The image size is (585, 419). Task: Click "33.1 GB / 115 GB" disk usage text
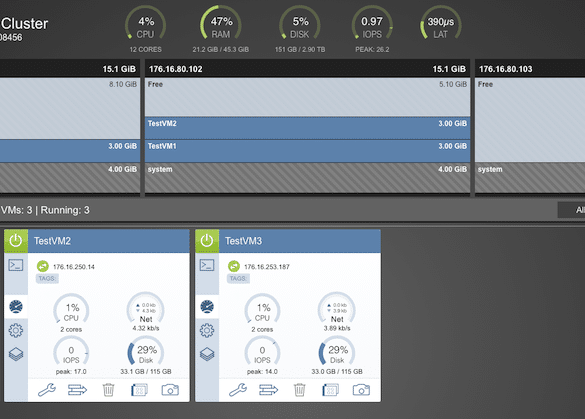[x=146, y=372]
